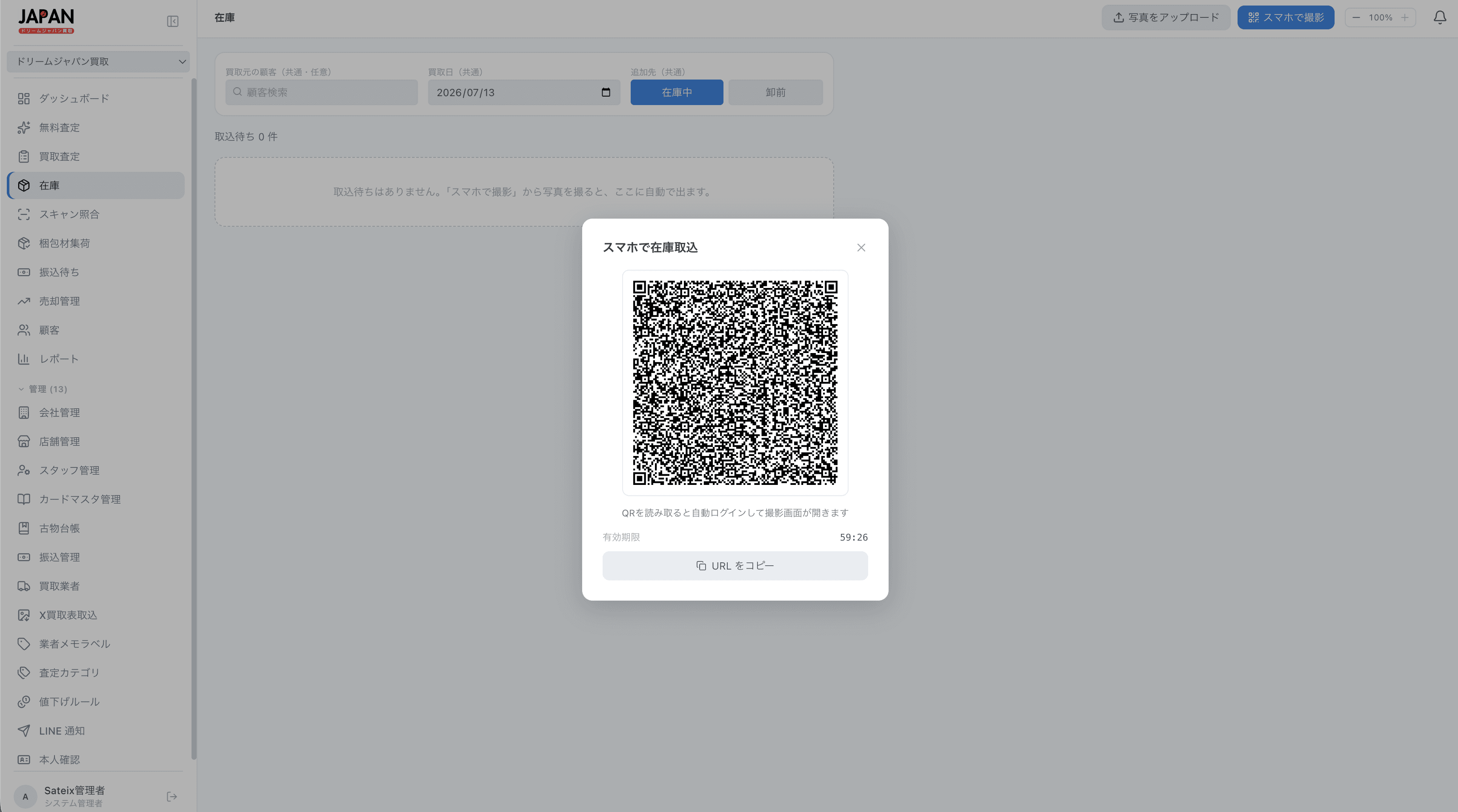1458x812 pixels.
Task: Select 卸前 as 追加先
Action: pos(775,92)
